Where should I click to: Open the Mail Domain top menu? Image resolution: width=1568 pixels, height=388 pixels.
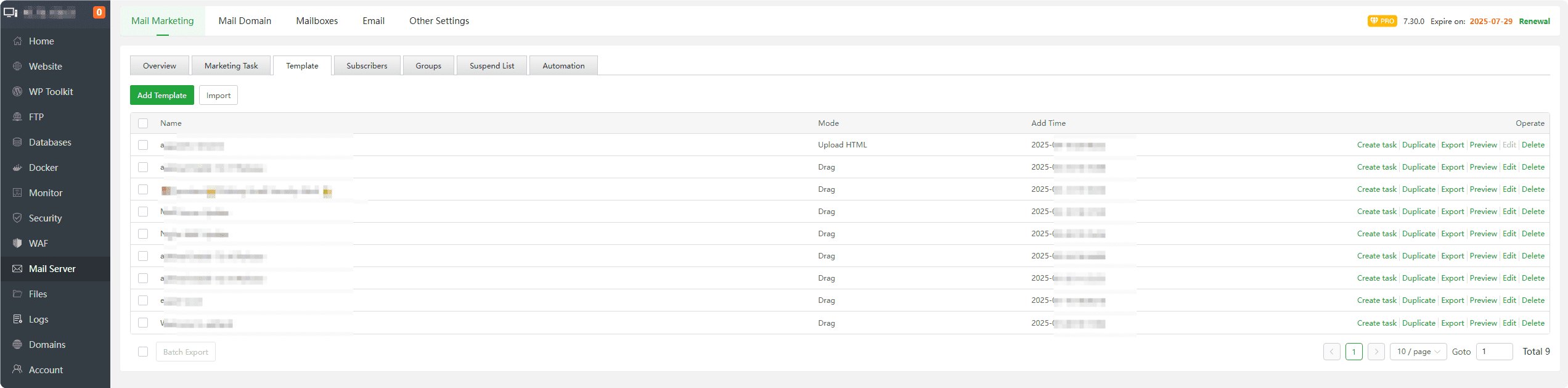(245, 21)
